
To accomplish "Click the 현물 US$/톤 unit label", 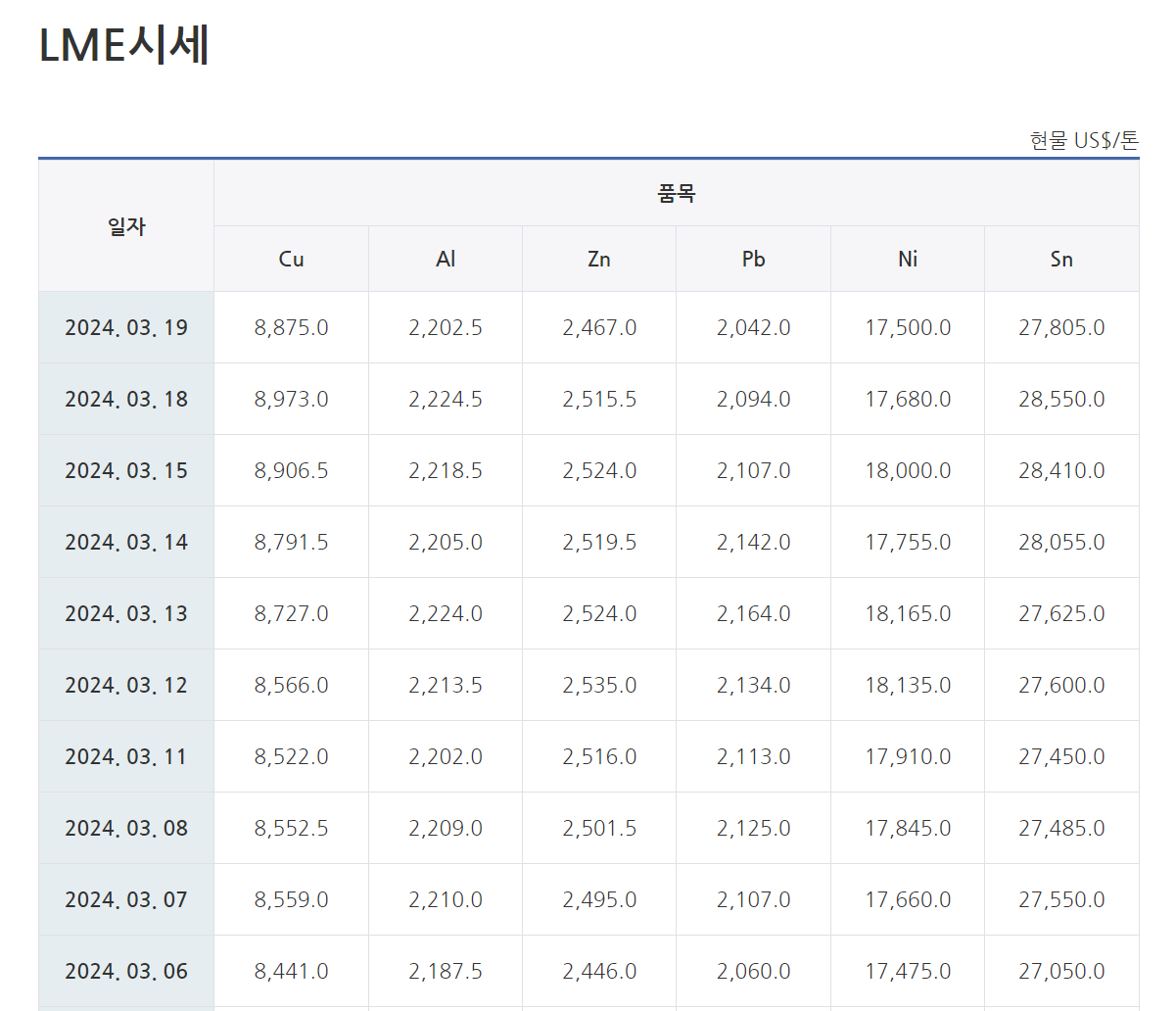I will coord(1084,140).
